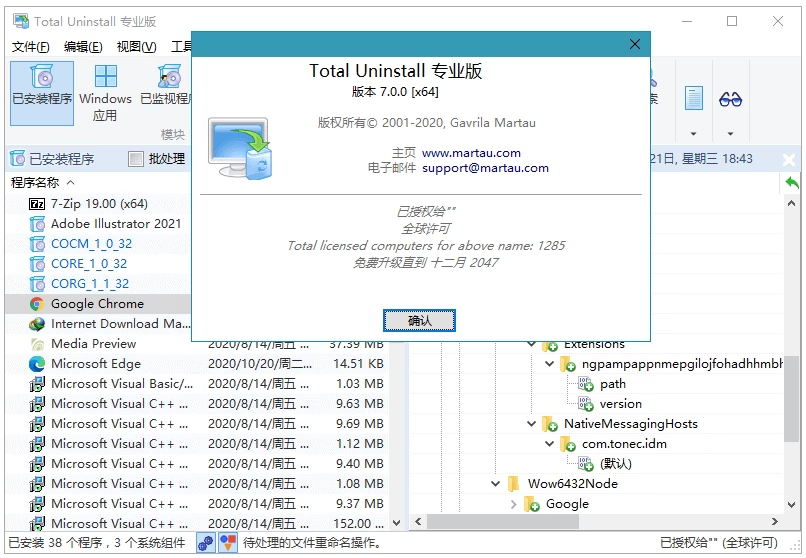The height and width of the screenshot is (558, 806).
Task: Click the 待处理的文件重命名操作 status text
Action: [312, 543]
